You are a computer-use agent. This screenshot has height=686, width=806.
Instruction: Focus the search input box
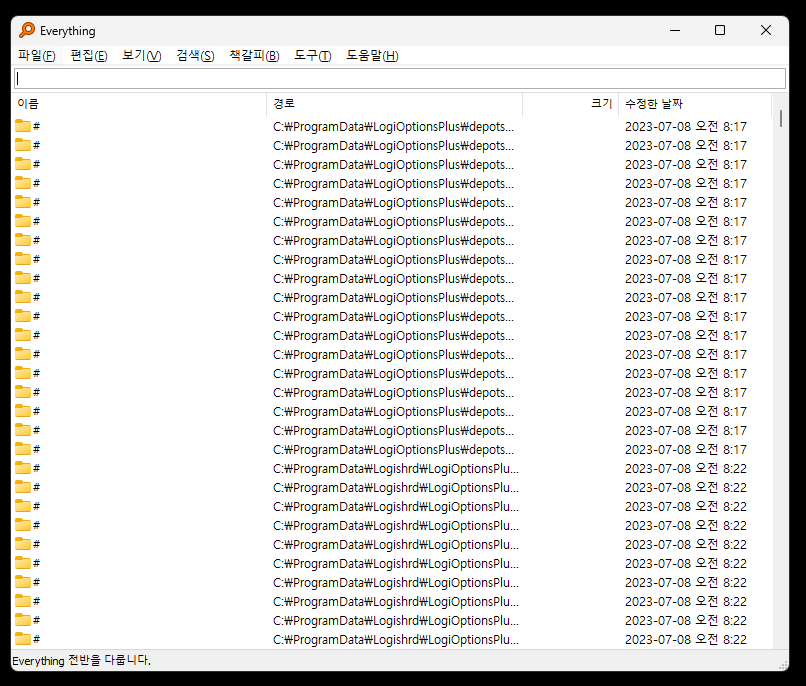400,79
